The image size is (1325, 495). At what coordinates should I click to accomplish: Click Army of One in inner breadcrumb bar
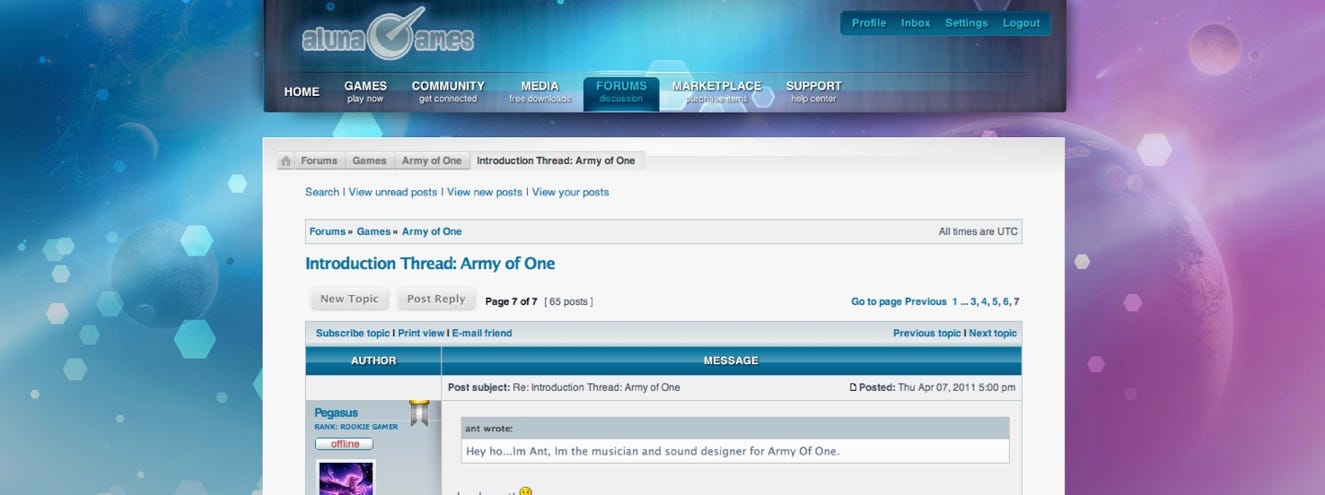pyautogui.click(x=432, y=232)
